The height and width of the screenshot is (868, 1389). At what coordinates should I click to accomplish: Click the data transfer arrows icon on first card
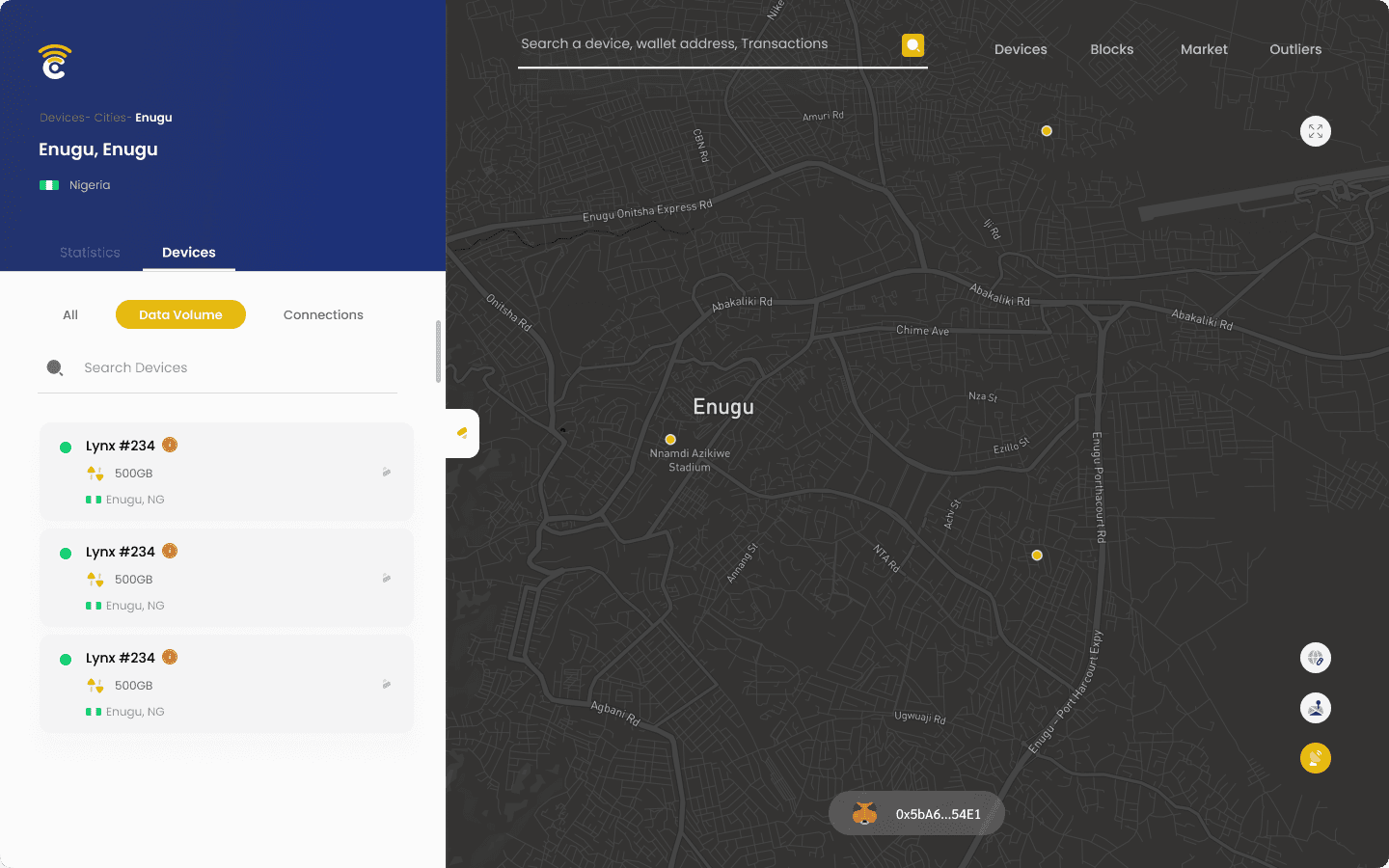(x=95, y=474)
